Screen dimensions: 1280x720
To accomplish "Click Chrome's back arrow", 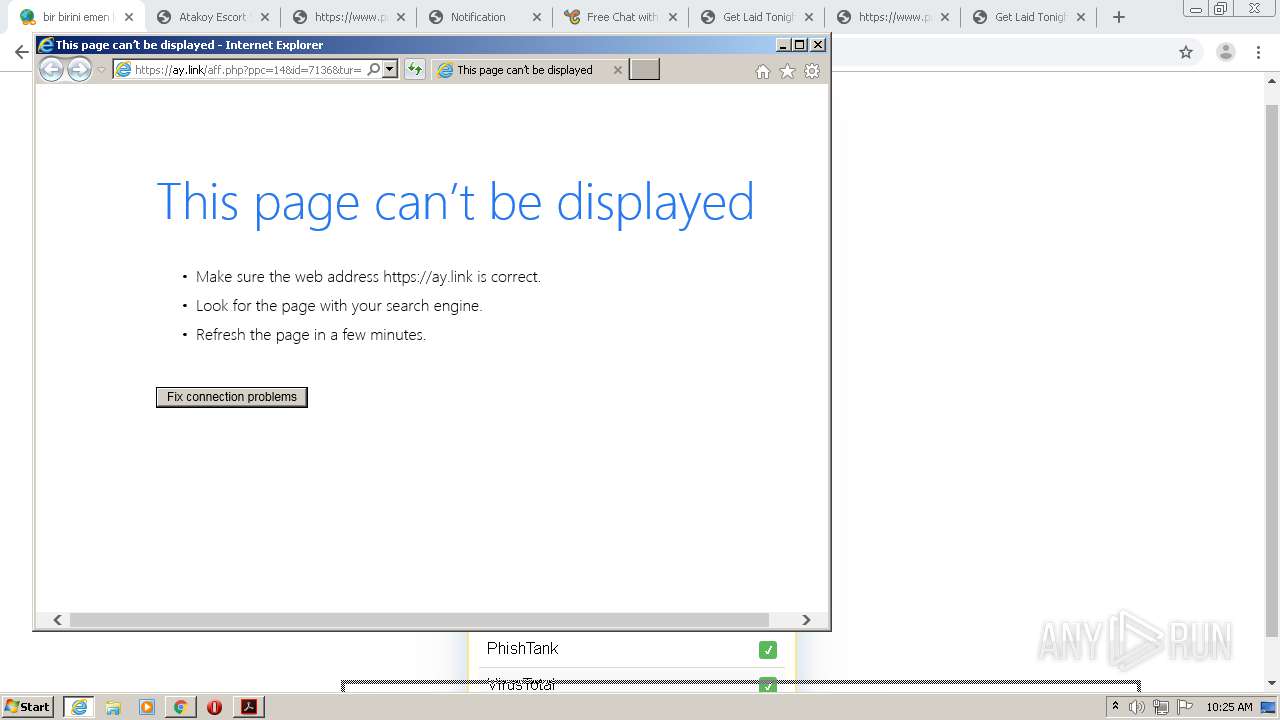I will pos(21,52).
